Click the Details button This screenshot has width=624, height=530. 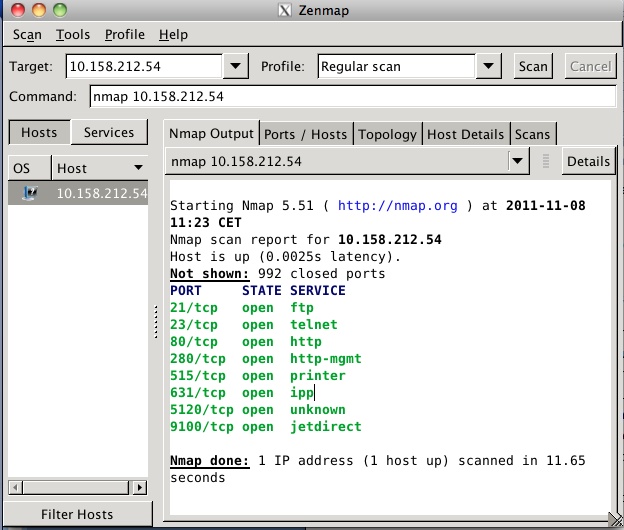(588, 161)
